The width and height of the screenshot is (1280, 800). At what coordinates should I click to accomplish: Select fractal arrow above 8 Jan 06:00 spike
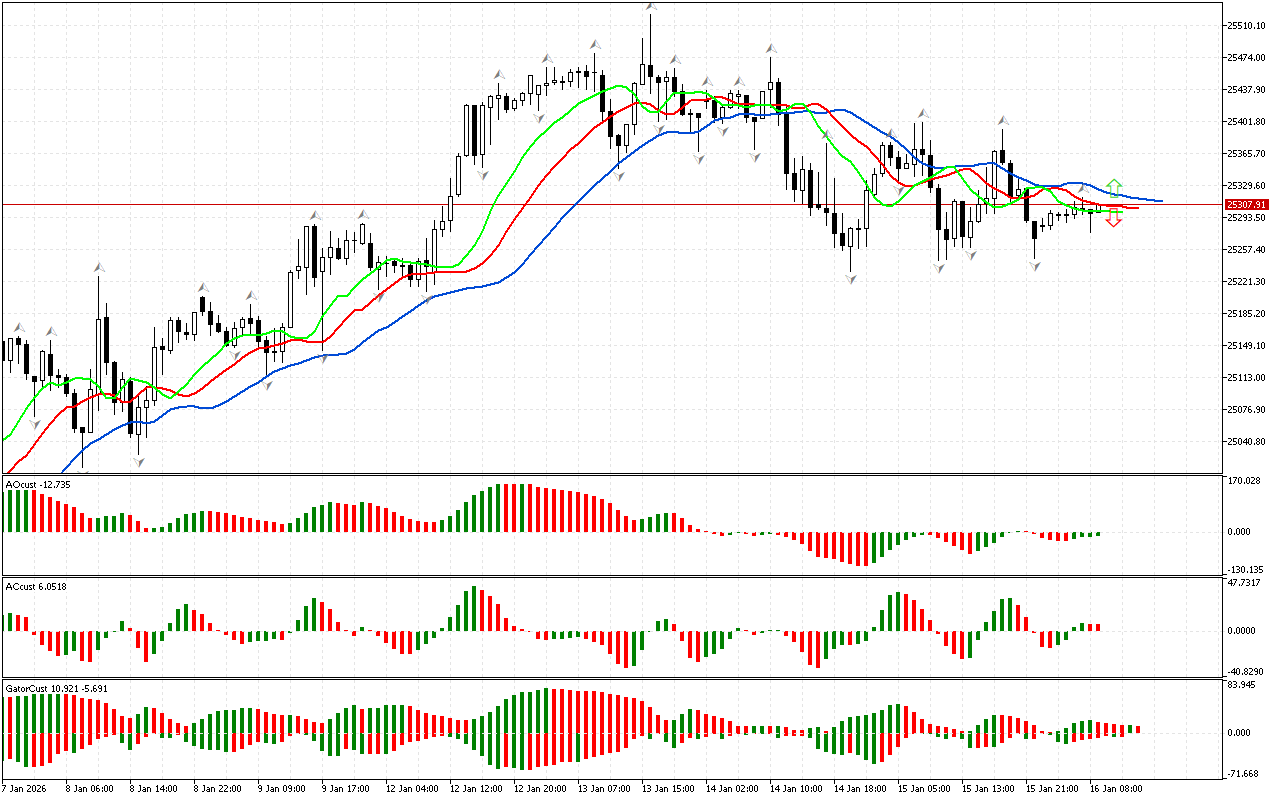[99, 267]
